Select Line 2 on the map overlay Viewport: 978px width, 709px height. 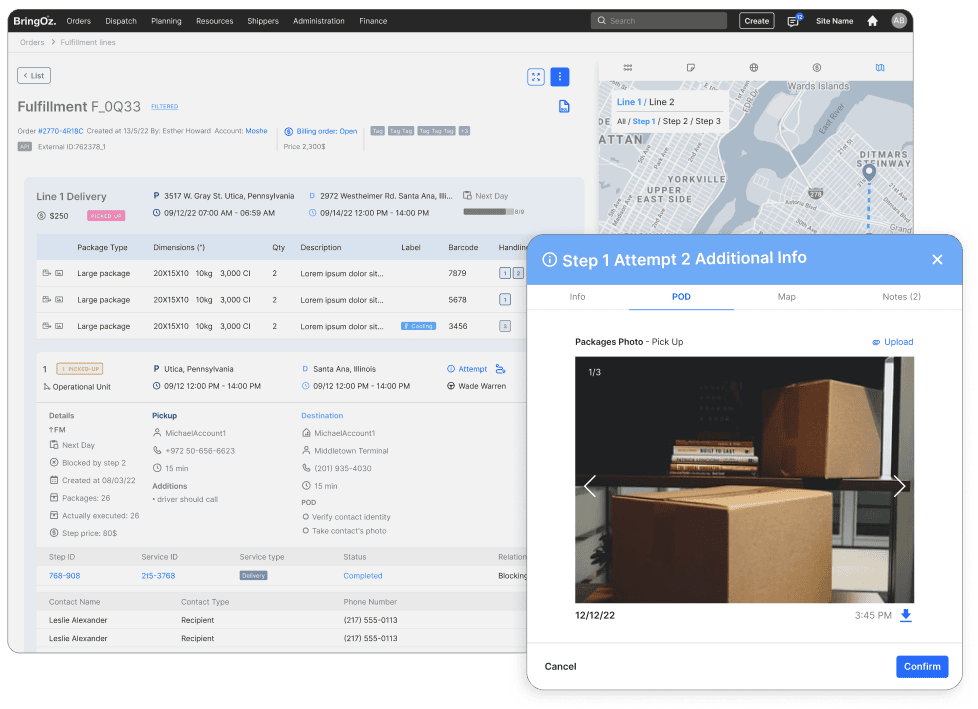(x=662, y=102)
